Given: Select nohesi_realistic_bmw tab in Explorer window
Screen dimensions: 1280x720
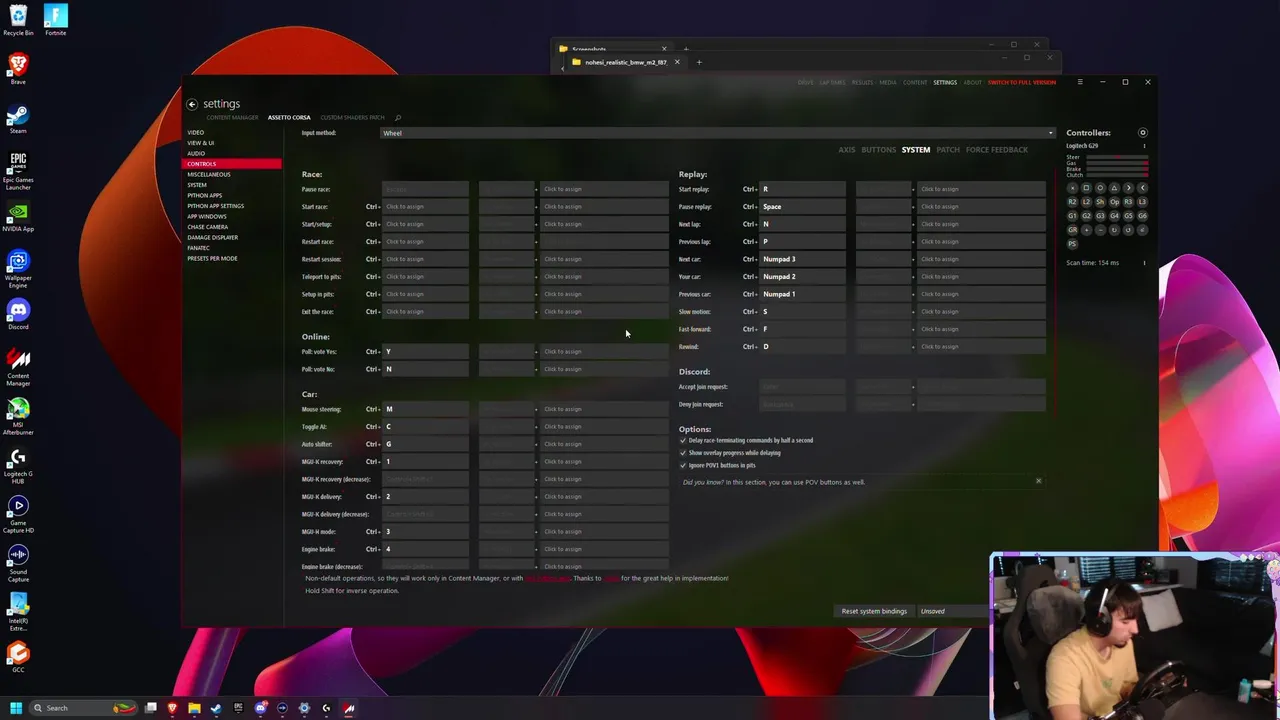Looking at the screenshot, I should click(626, 62).
